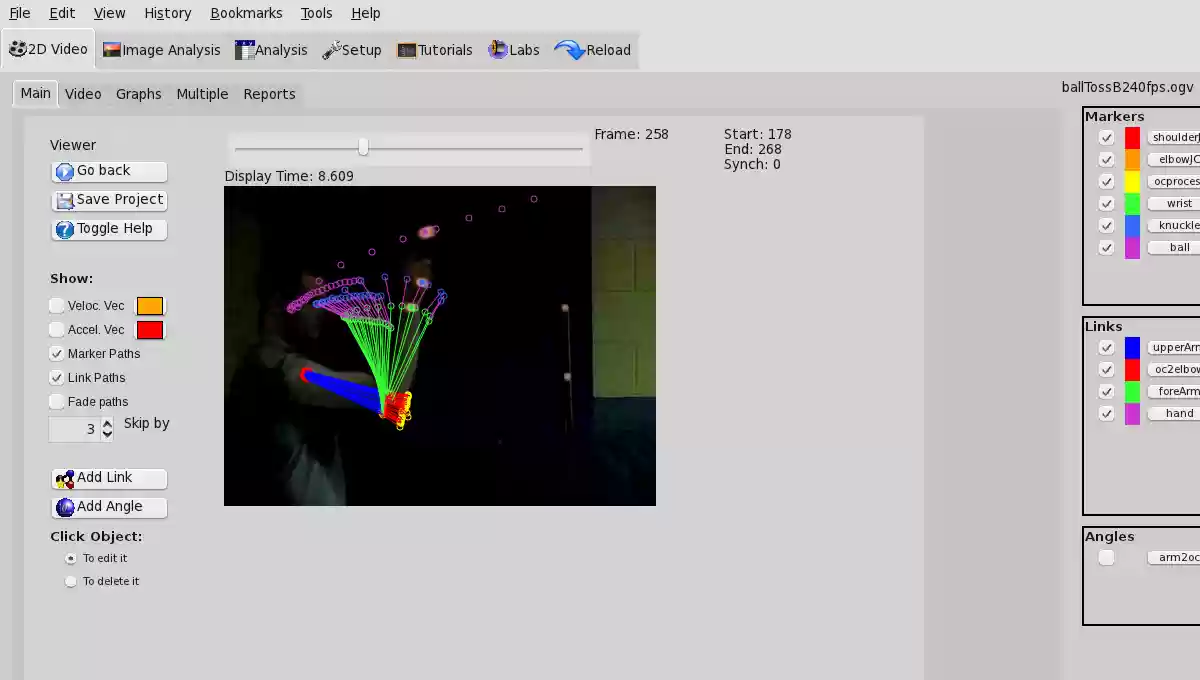Screen dimensions: 1200x680
Task: Increase the Skip by value with up arrow
Action: (108, 424)
